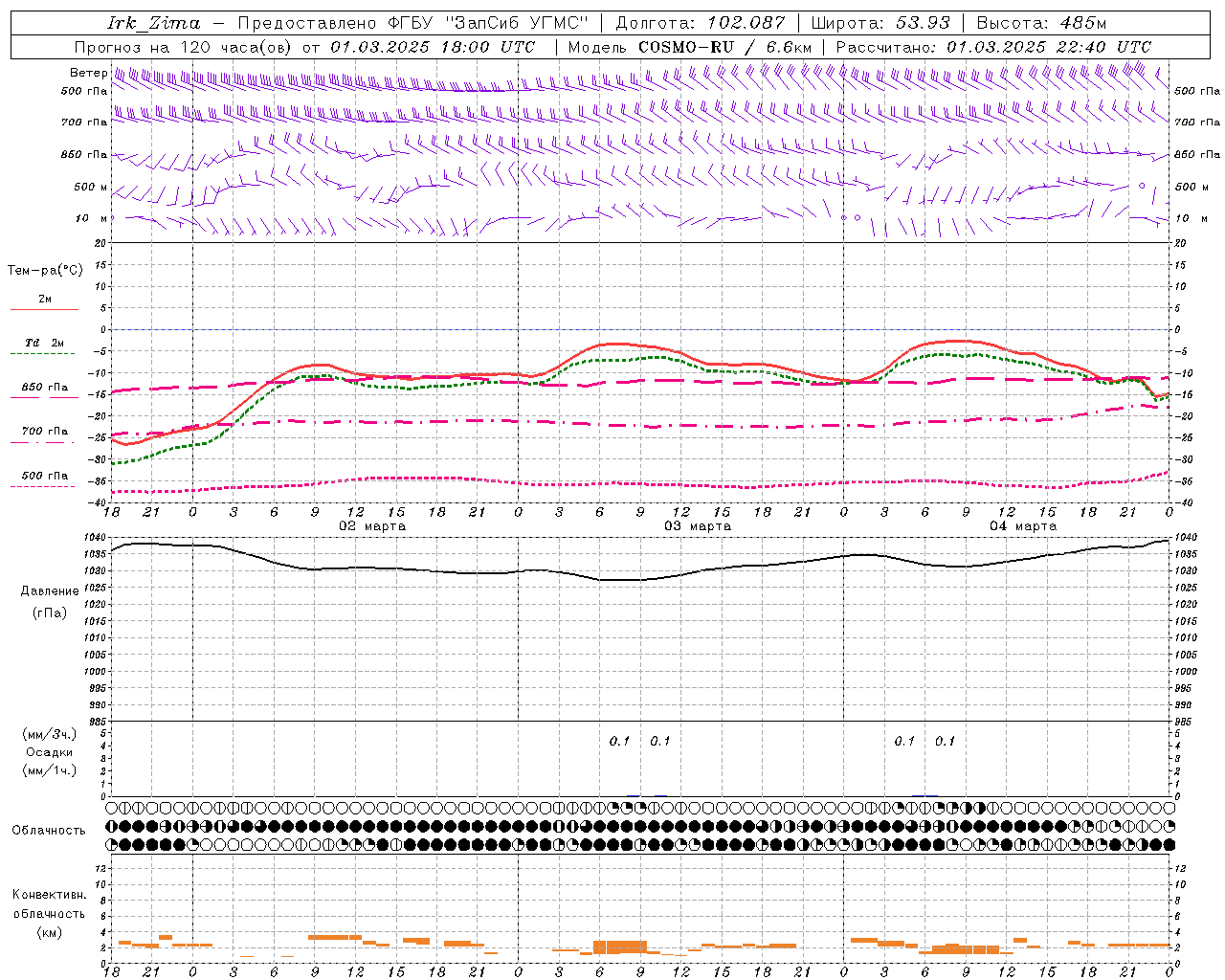The height and width of the screenshot is (980, 1225).
Task: Click the green dashed Td 2м legend line
Action: coord(42,353)
